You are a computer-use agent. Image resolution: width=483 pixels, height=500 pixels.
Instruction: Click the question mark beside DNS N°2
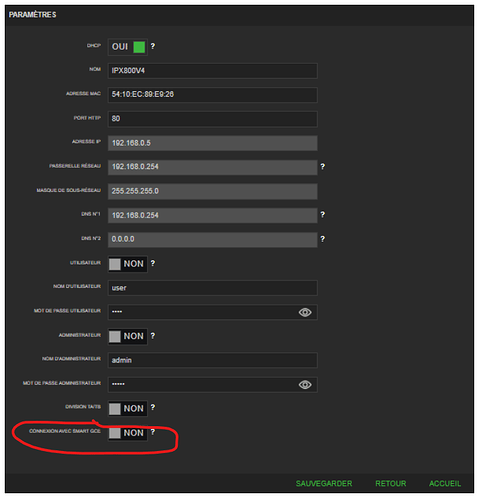(322, 239)
